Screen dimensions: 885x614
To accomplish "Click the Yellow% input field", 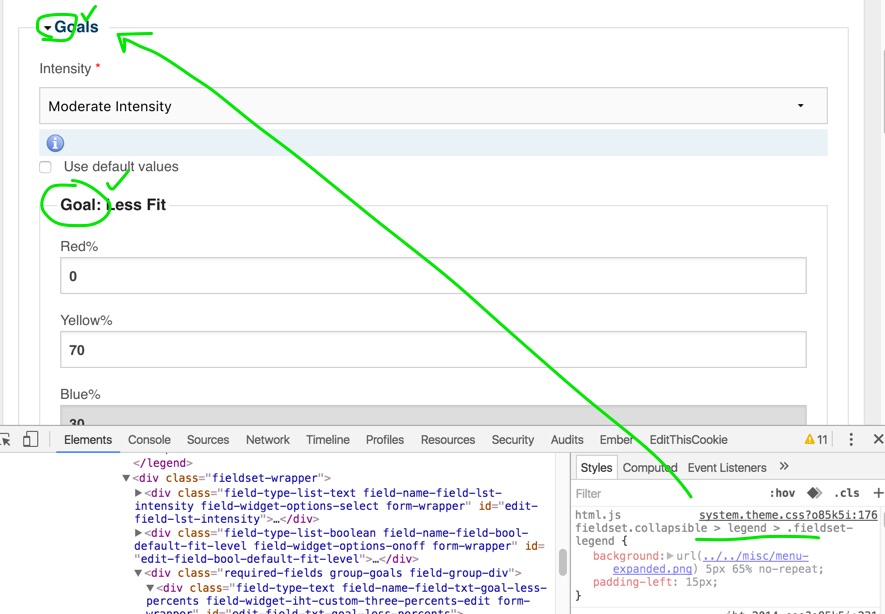I will [433, 350].
